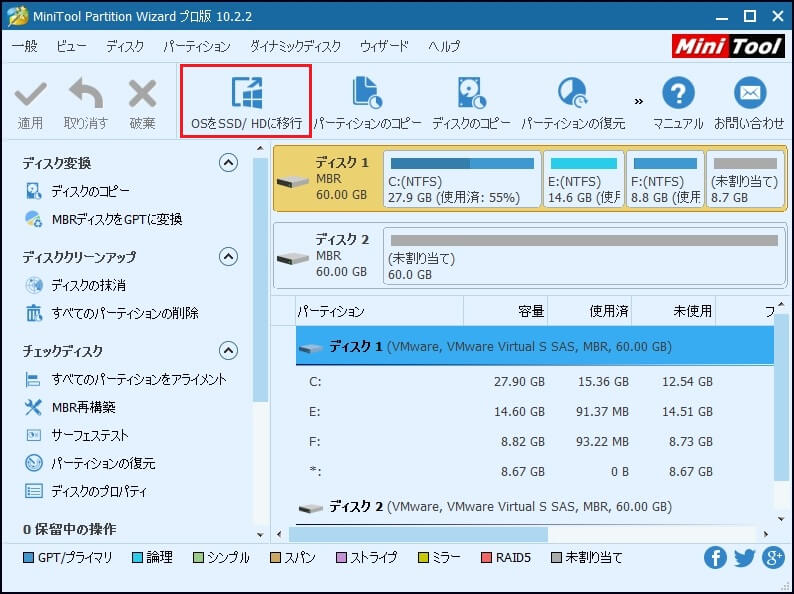Screen dimensions: 794x594
Task: Sort by パーティション column header
Action: tap(380, 311)
